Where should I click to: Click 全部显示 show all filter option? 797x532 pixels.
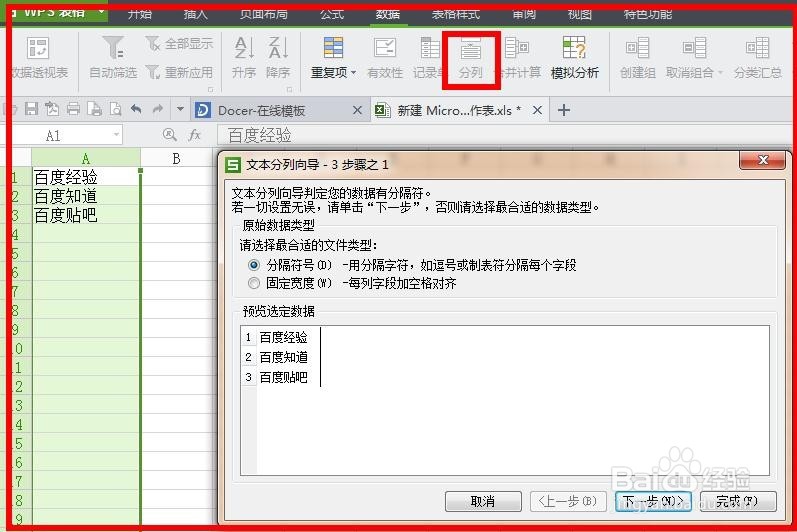coord(179,44)
